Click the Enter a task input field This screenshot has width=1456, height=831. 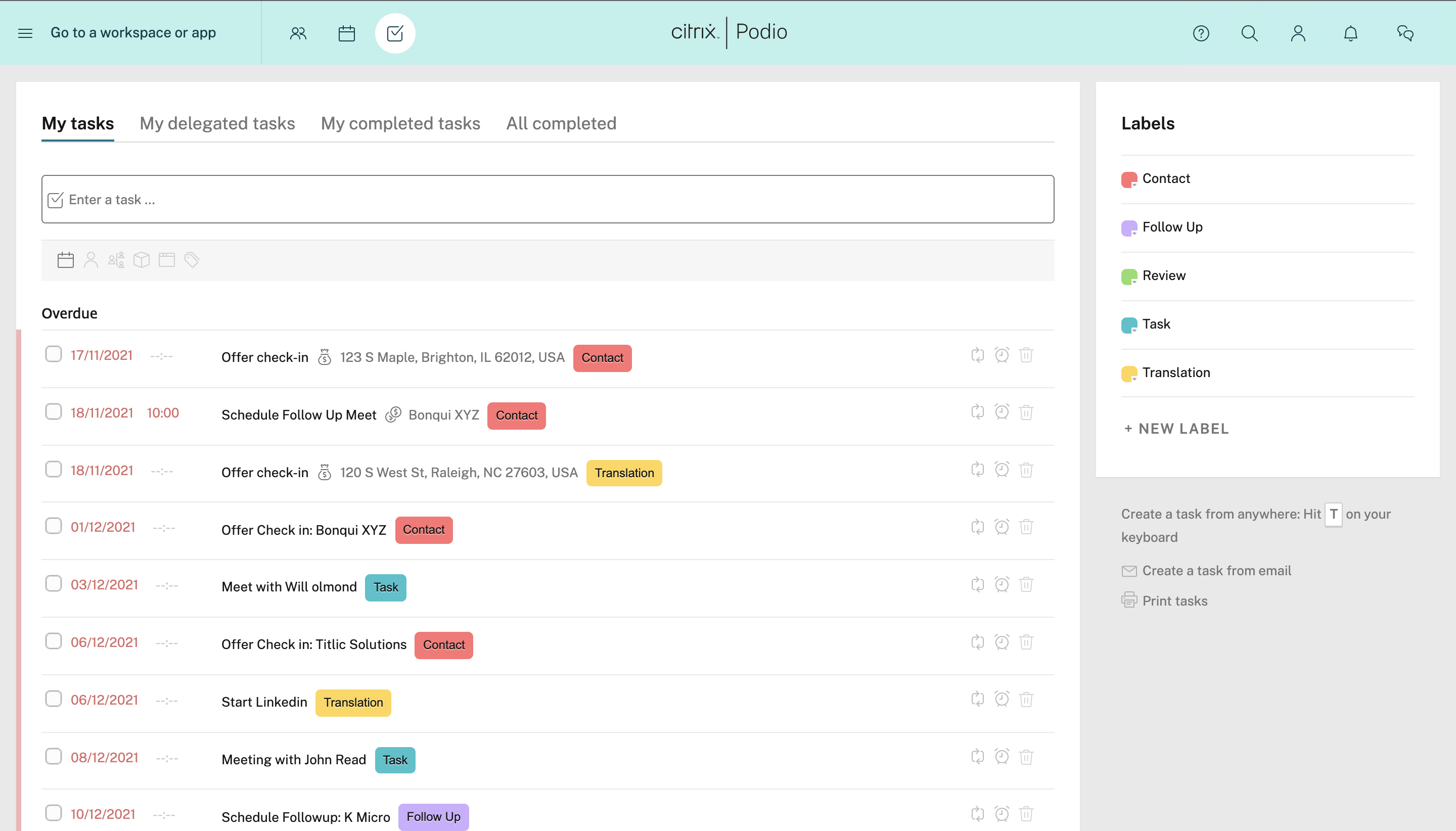point(548,199)
